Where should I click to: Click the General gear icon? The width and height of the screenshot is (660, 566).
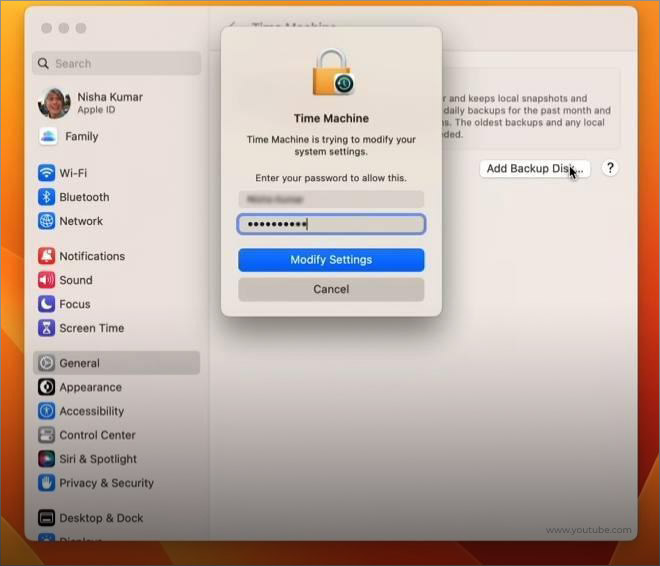[46, 363]
